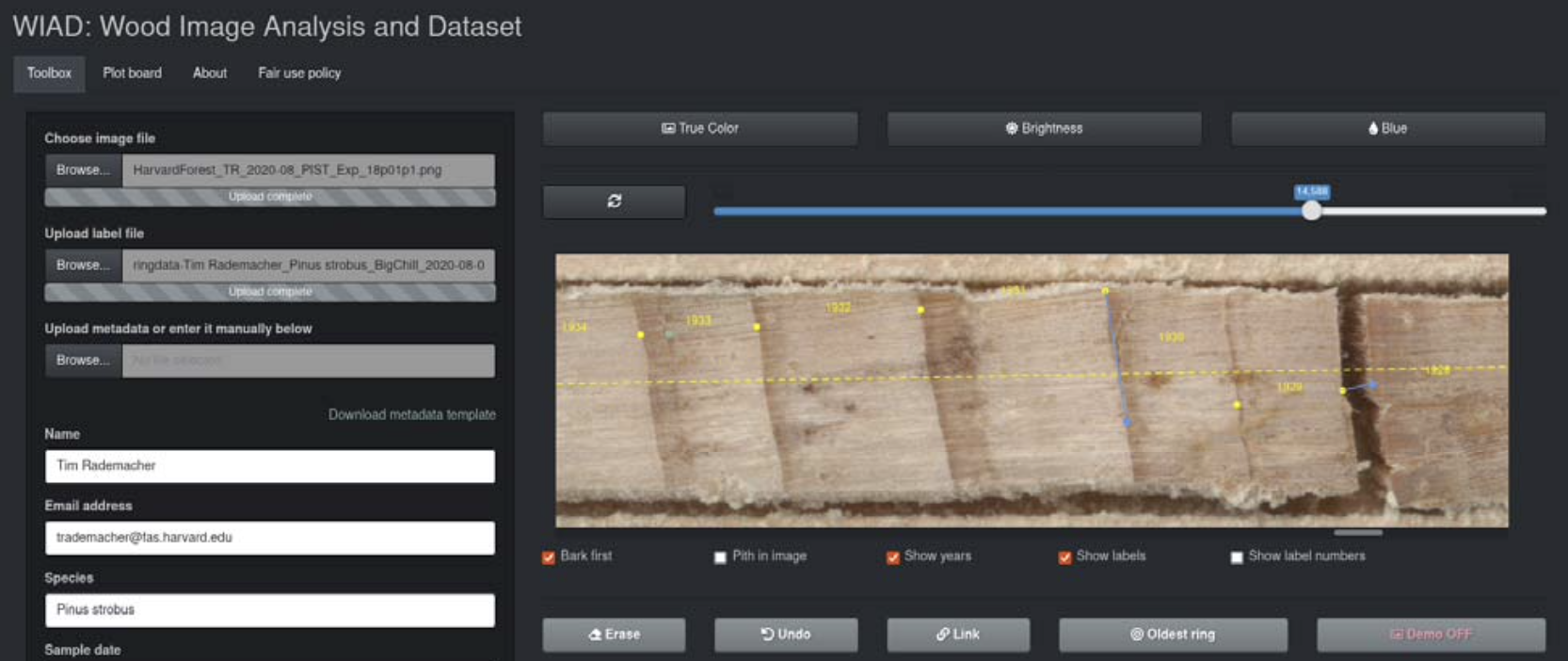1568x661 pixels.
Task: Switch image to Brightness mode
Action: tap(1044, 129)
